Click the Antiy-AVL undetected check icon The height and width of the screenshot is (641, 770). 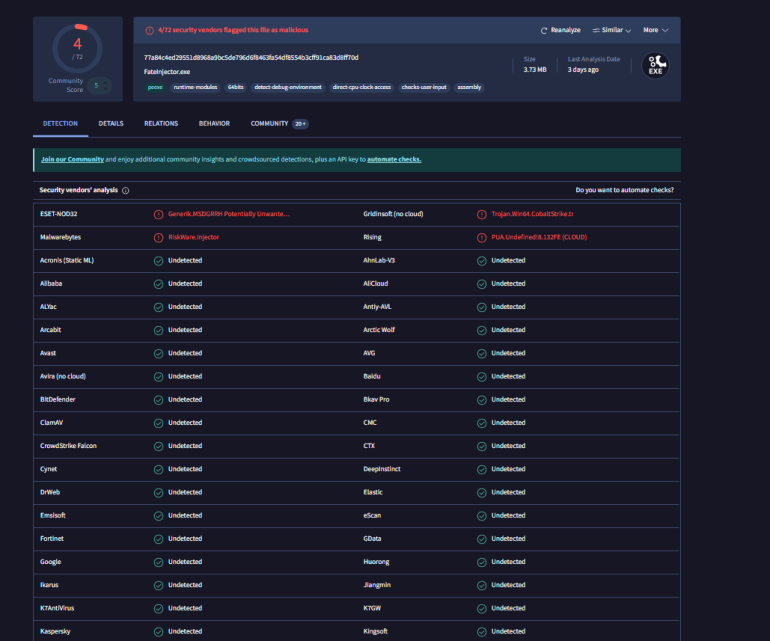click(x=482, y=307)
